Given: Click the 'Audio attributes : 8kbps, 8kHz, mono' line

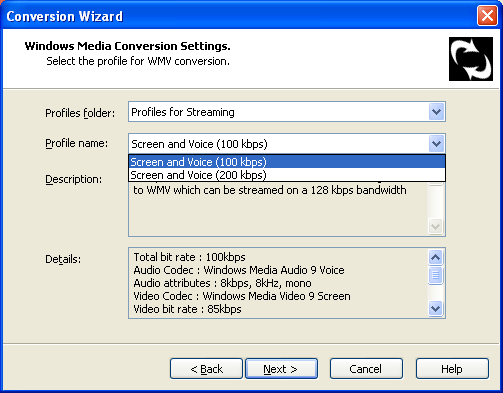Looking at the screenshot, I should (x=222, y=283).
